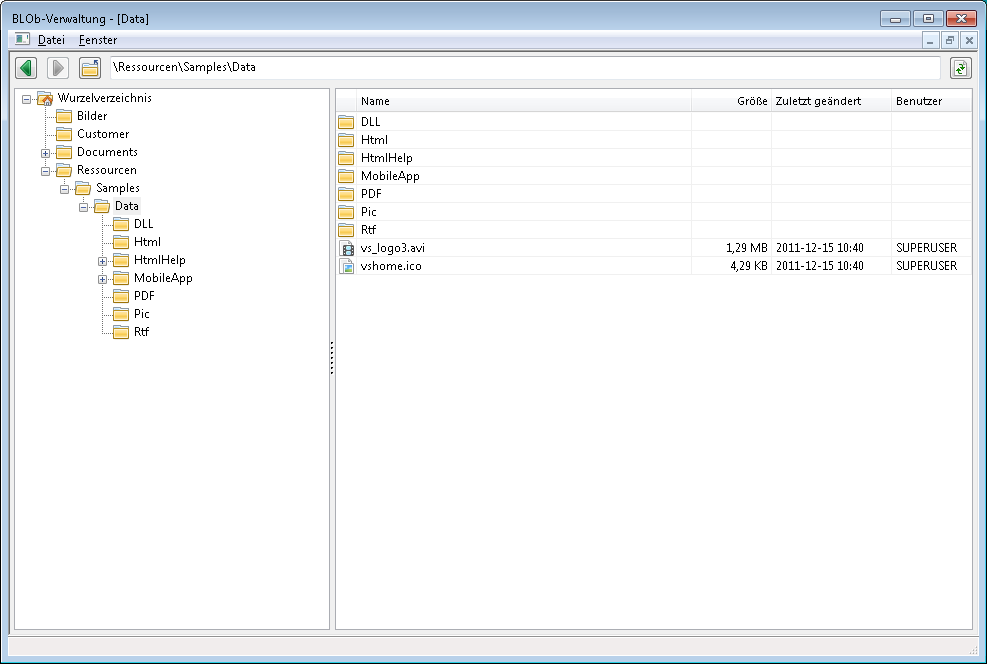Select the vs_logo3.avi video file icon

347,248
